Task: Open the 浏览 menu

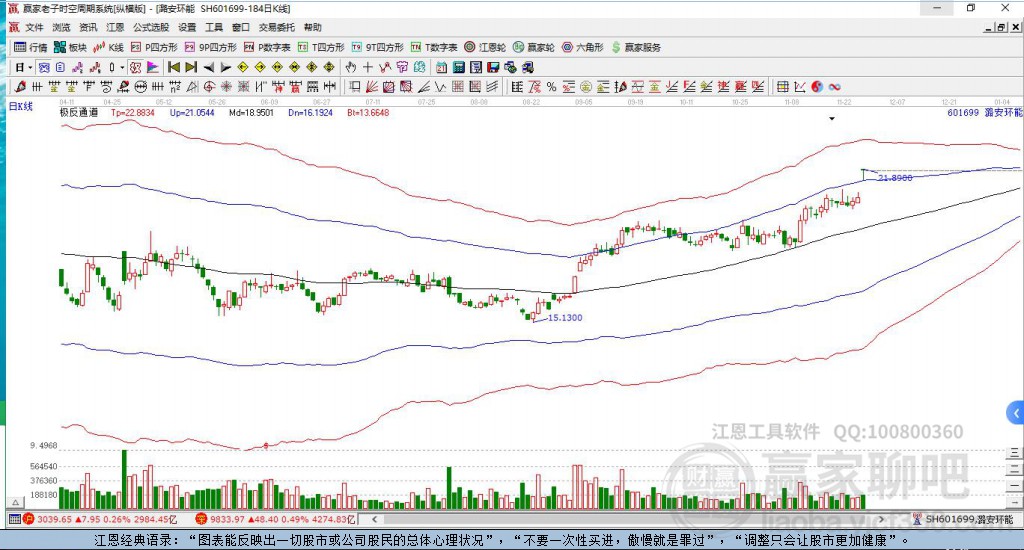Action: point(61,27)
